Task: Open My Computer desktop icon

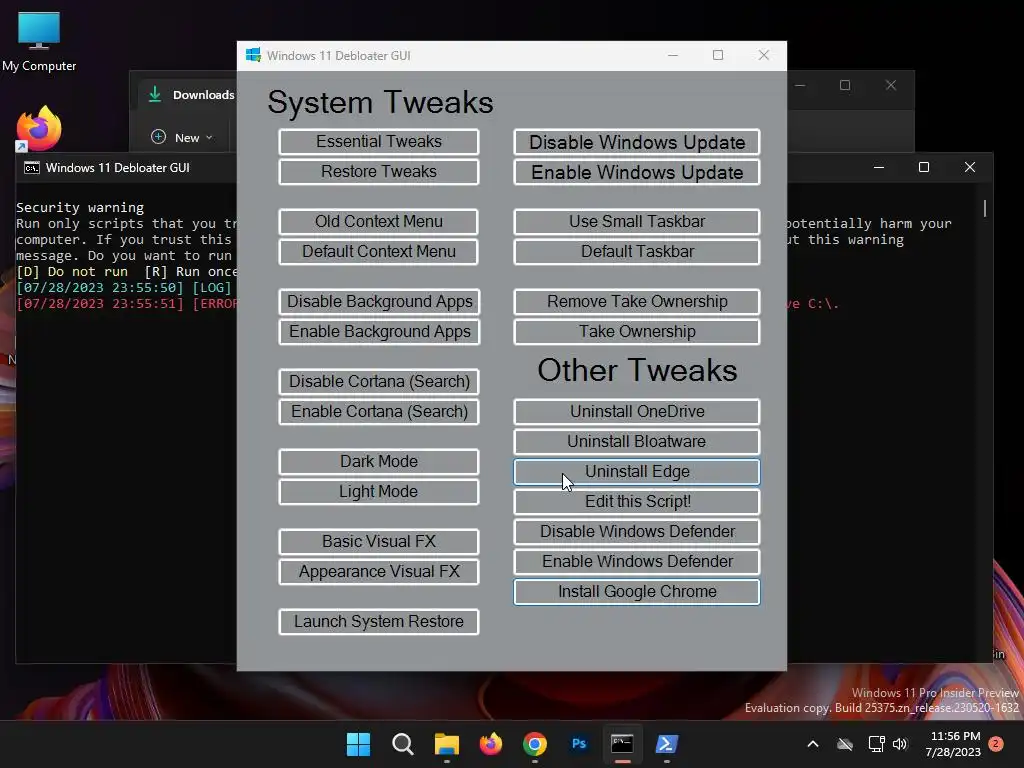Action: 39,42
